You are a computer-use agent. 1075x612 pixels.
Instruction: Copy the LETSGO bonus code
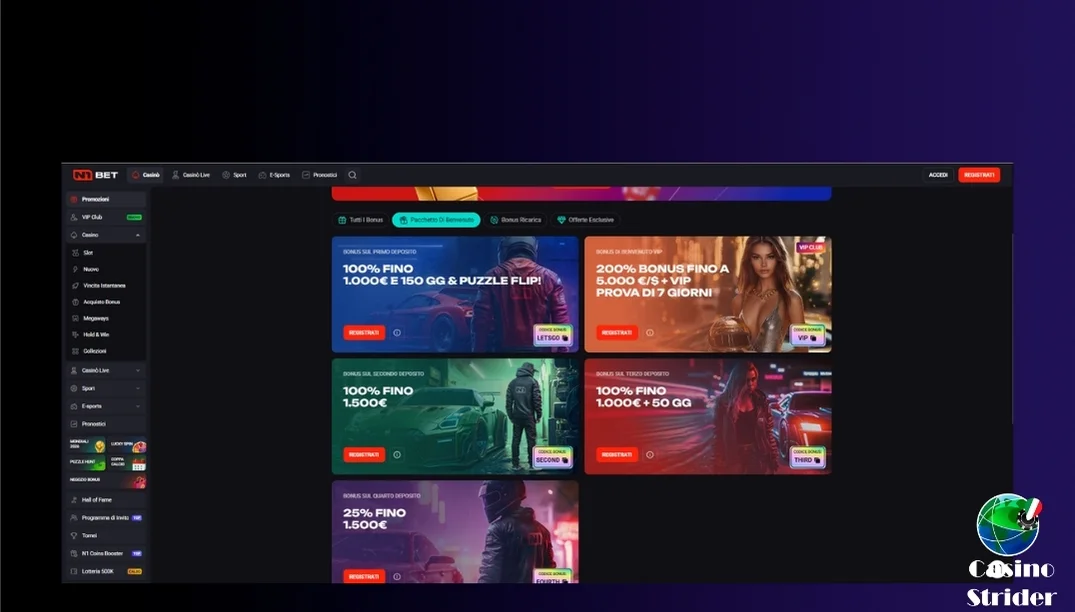[553, 335]
